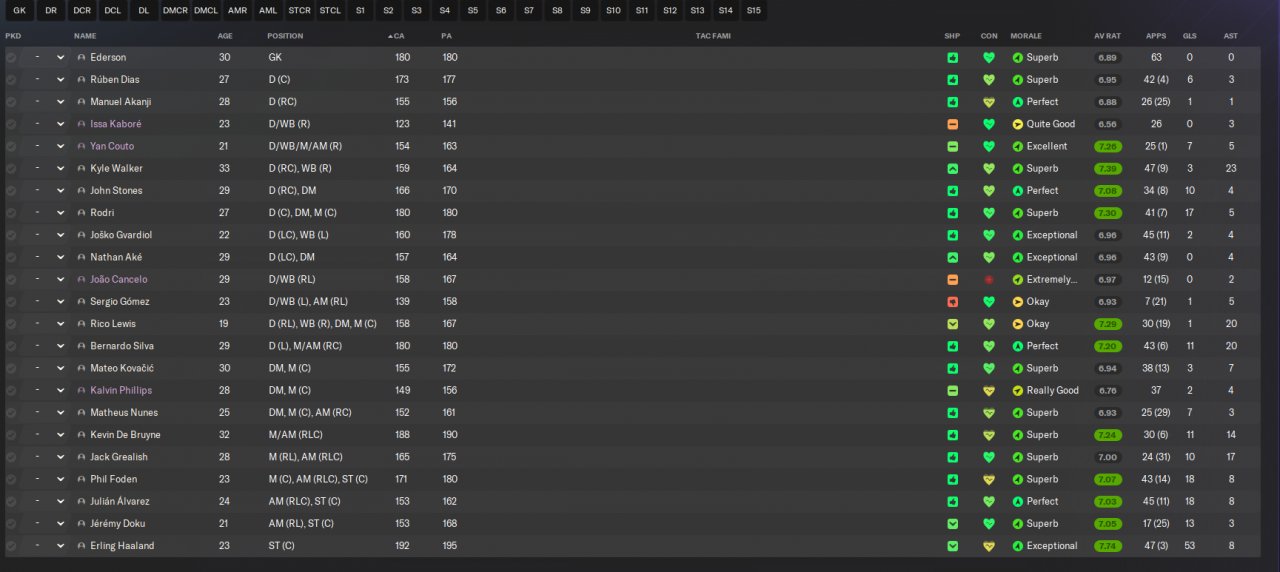Click Issa Kaboré's yellow morale icon

click(x=1018, y=124)
